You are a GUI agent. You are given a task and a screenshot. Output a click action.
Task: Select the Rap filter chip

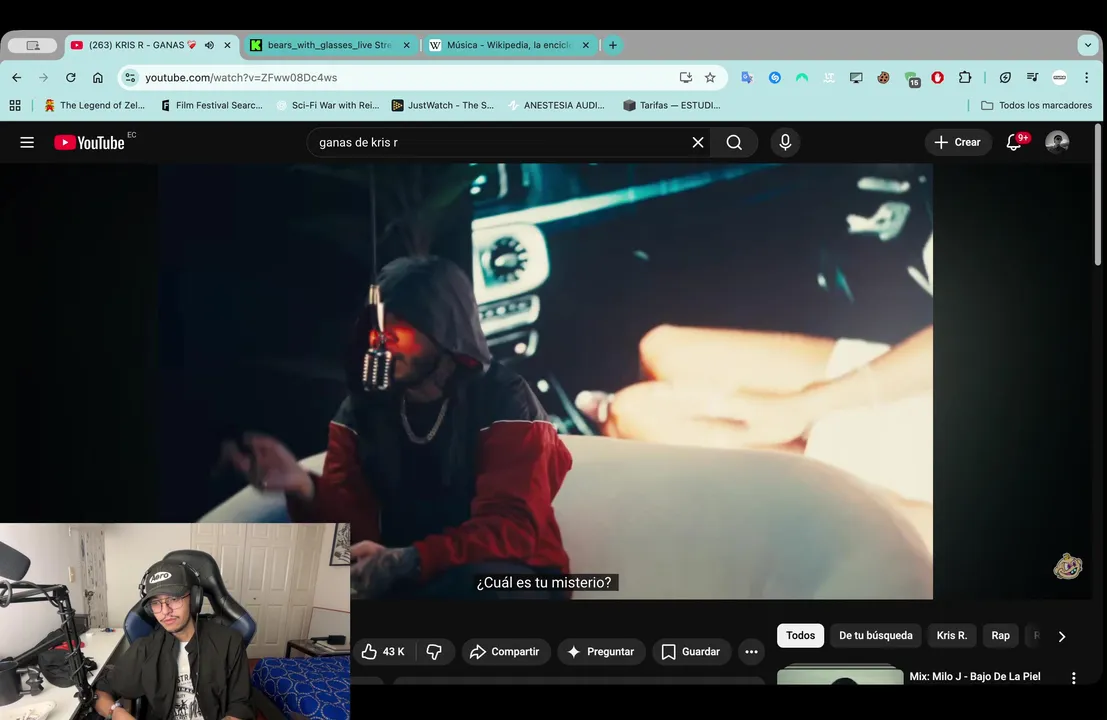click(x=1000, y=635)
